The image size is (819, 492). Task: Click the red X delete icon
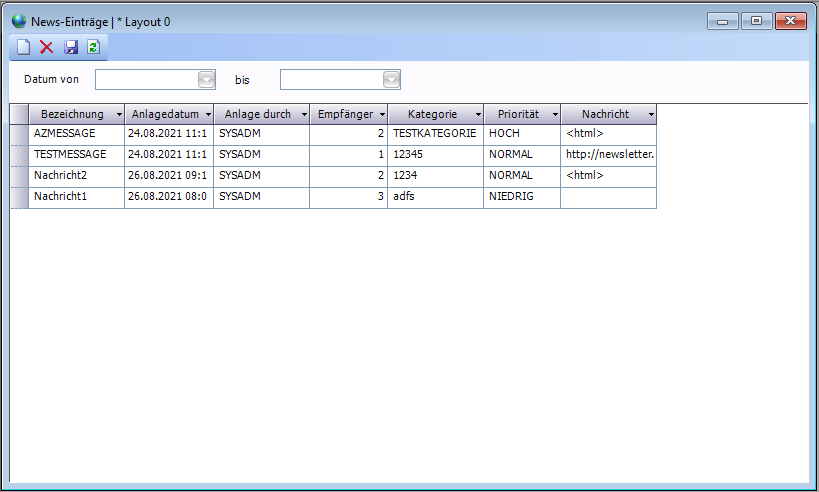coord(47,47)
